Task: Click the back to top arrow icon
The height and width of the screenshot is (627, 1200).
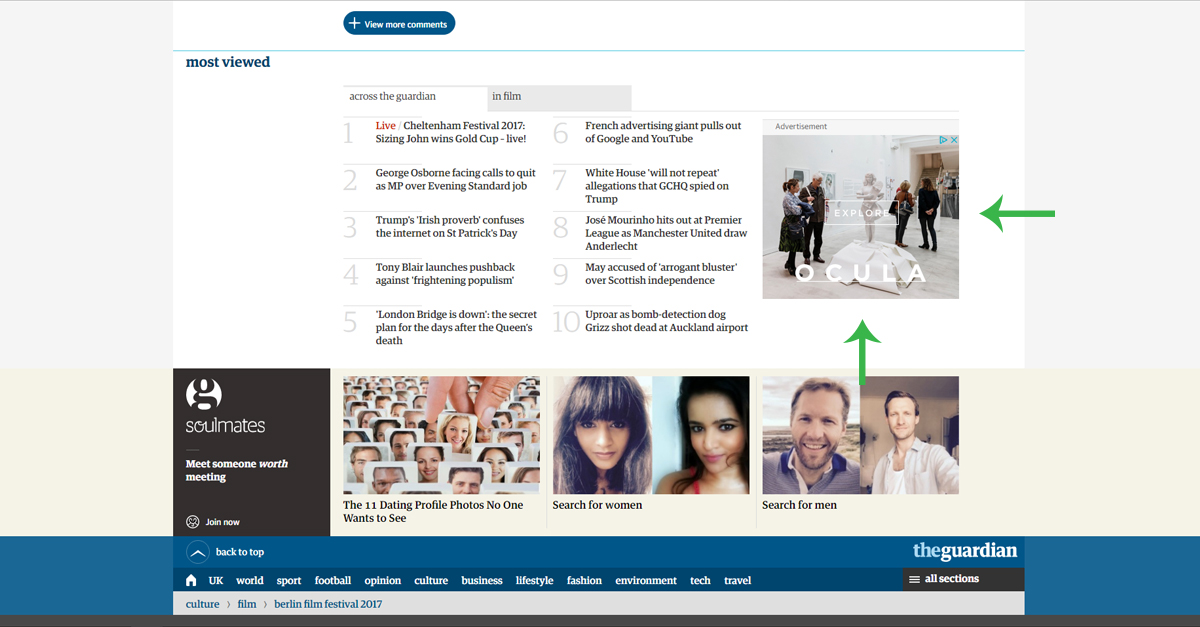Action: click(198, 552)
